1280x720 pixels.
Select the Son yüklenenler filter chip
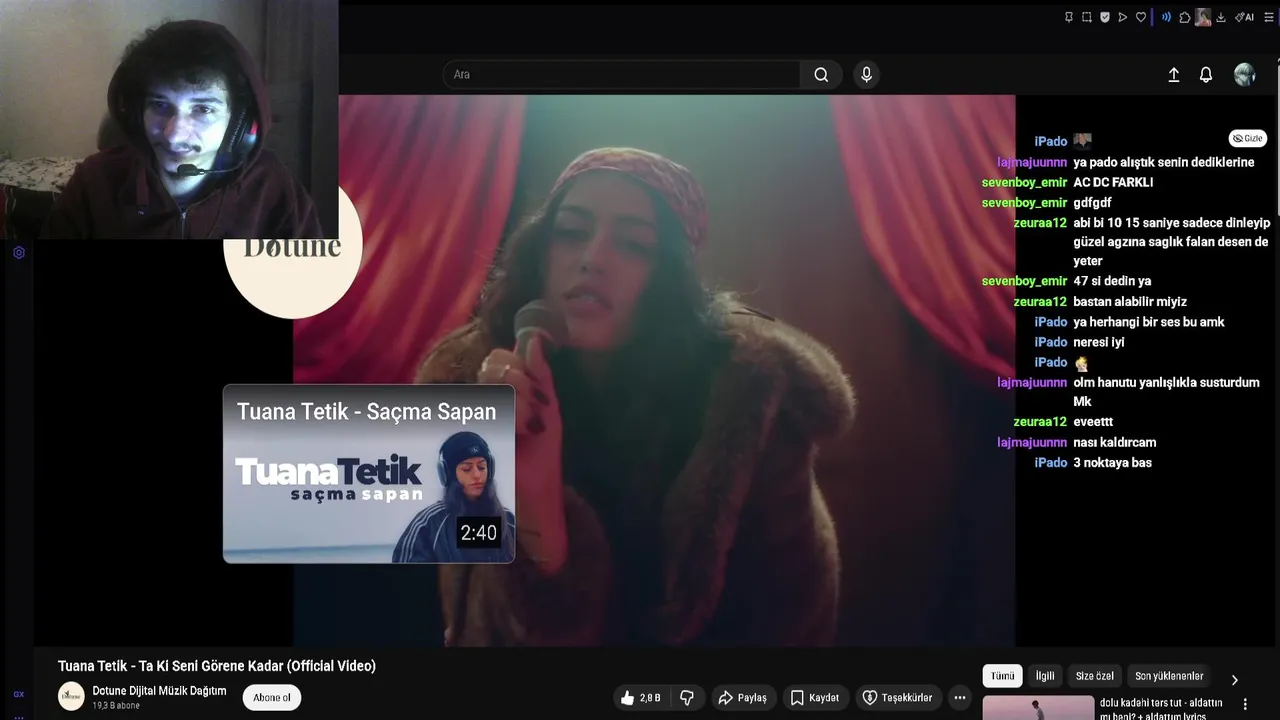coord(1169,676)
